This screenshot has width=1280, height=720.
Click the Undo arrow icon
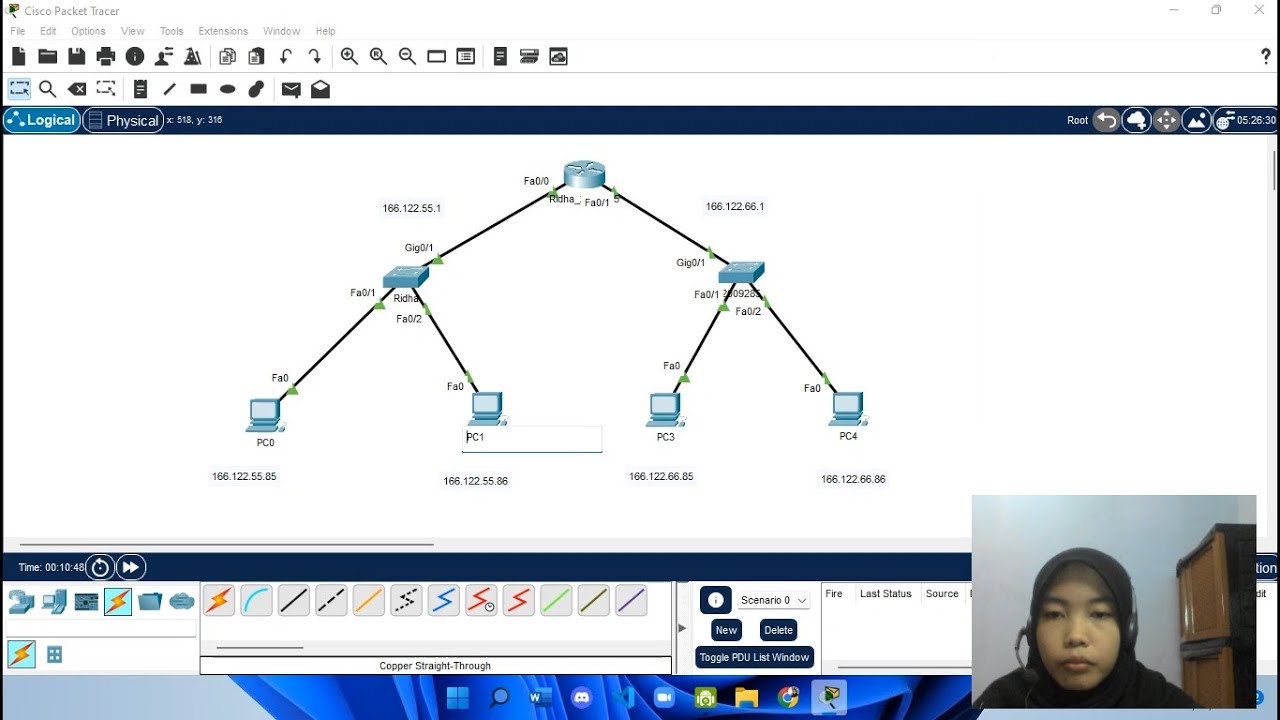[286, 57]
